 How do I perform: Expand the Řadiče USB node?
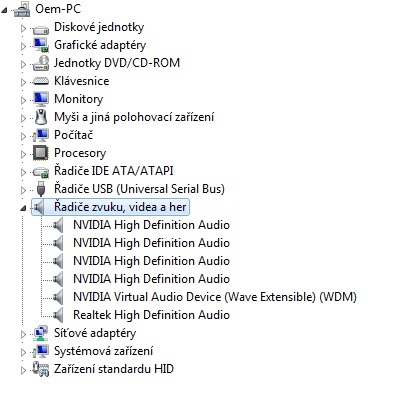point(23,190)
